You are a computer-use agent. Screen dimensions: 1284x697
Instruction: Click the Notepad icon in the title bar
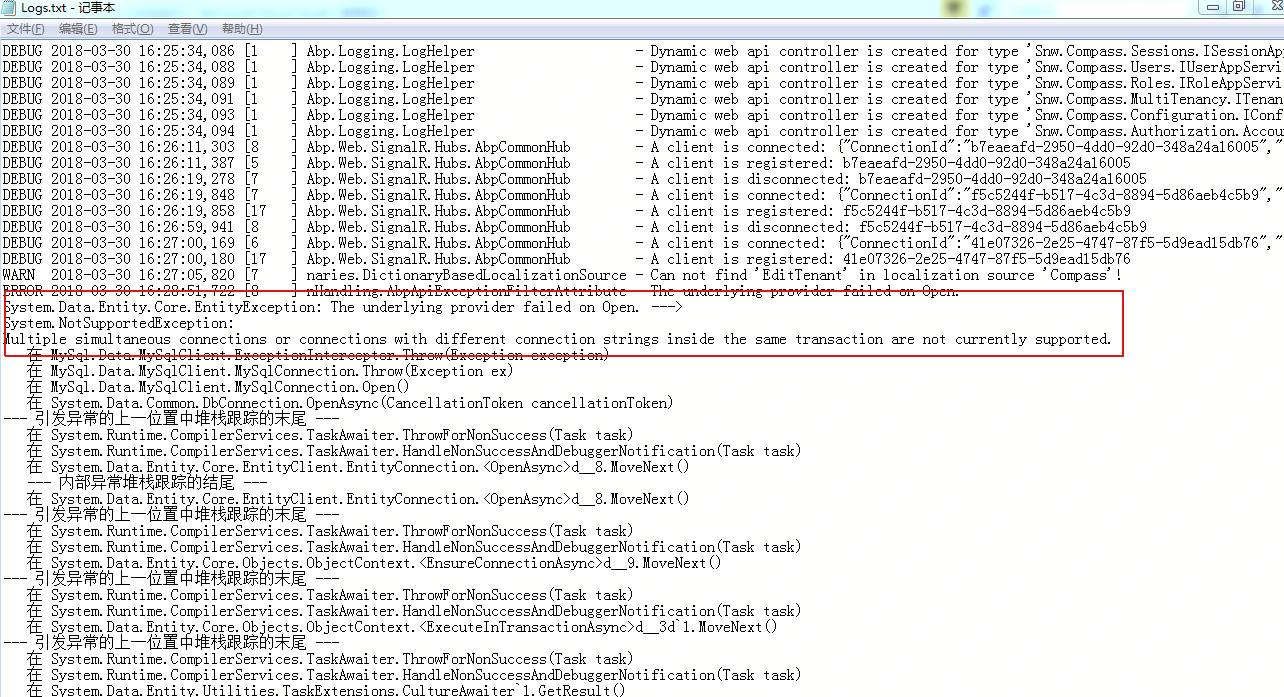10,8
